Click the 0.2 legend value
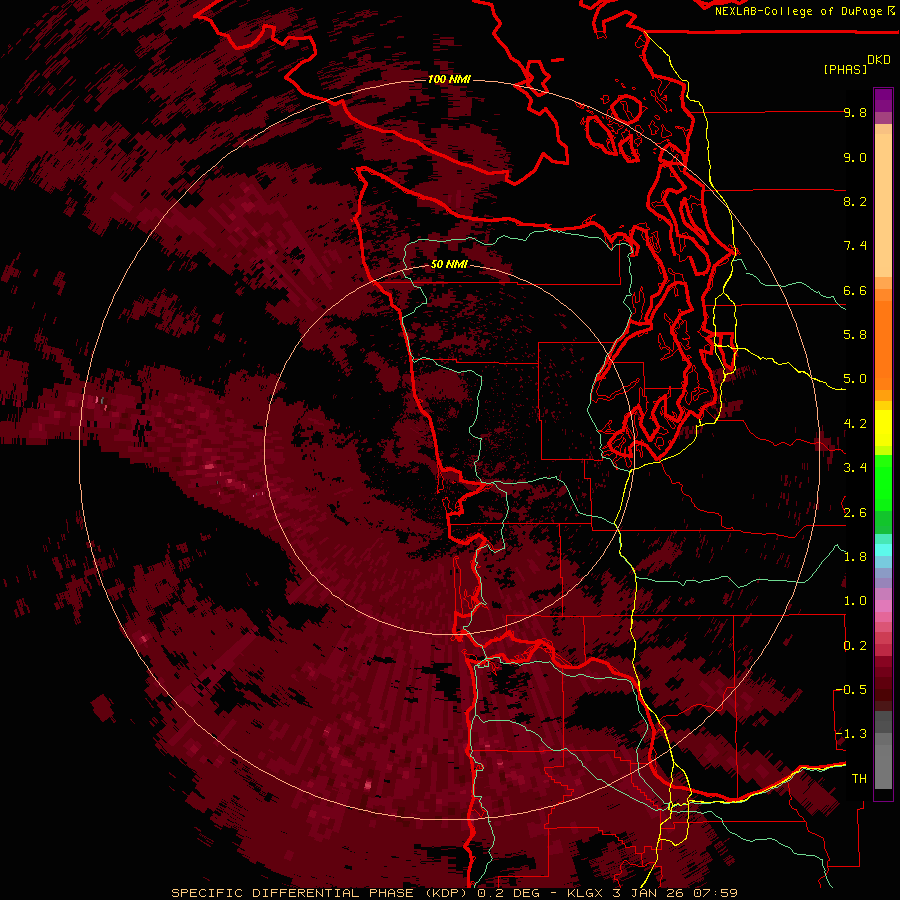Screen dimensions: 900x900 coord(855,646)
